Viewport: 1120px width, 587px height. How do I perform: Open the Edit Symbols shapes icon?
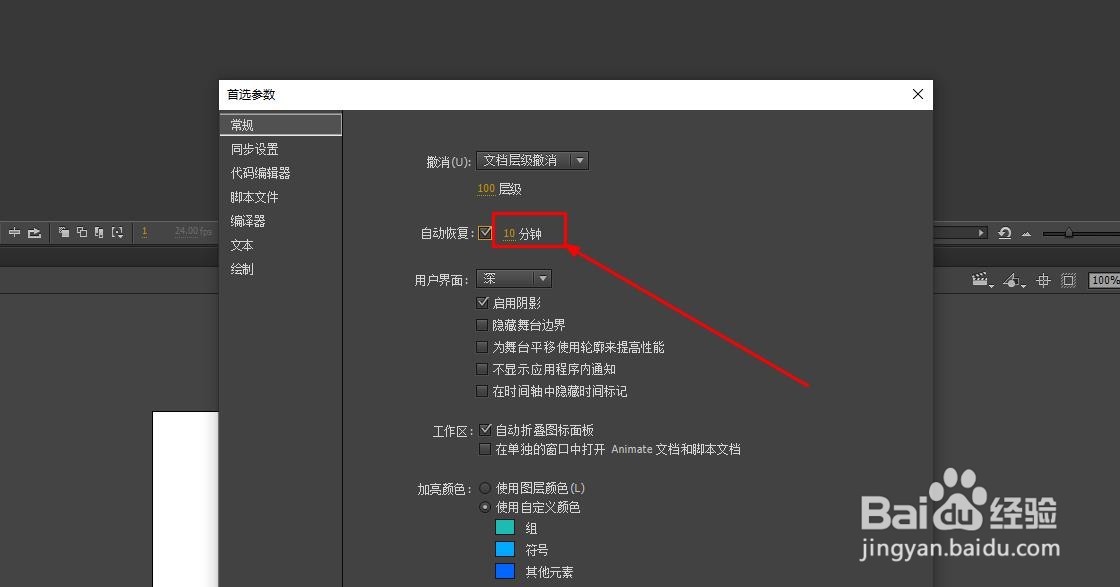(1014, 281)
